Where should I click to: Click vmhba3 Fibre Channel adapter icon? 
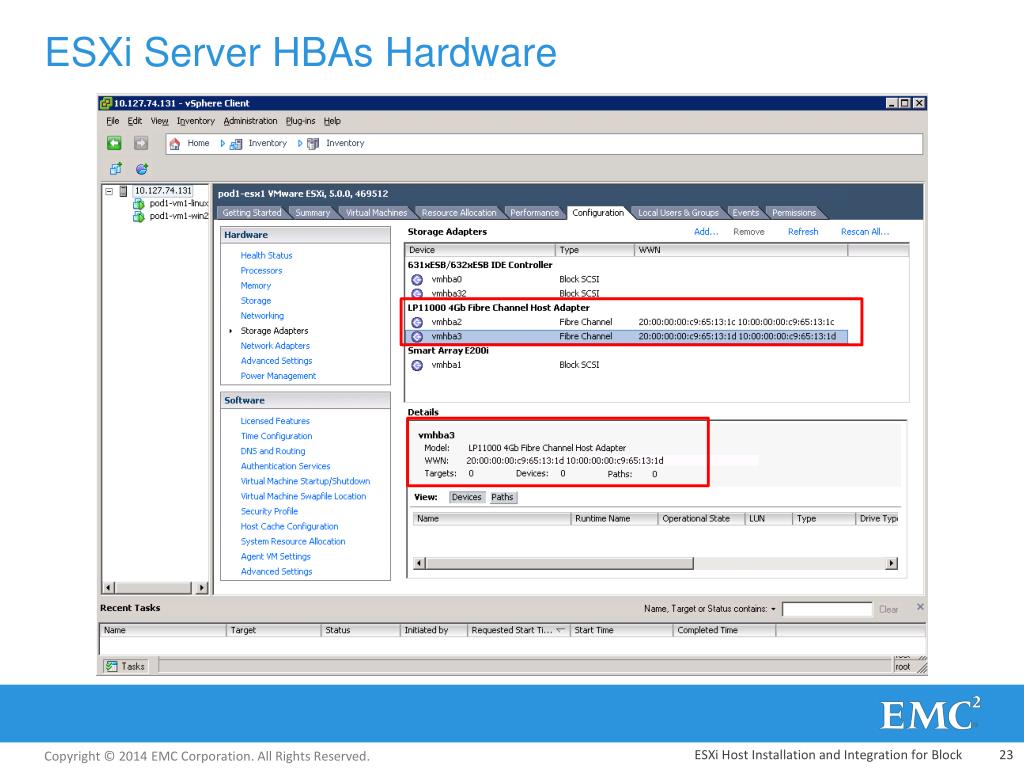[417, 336]
